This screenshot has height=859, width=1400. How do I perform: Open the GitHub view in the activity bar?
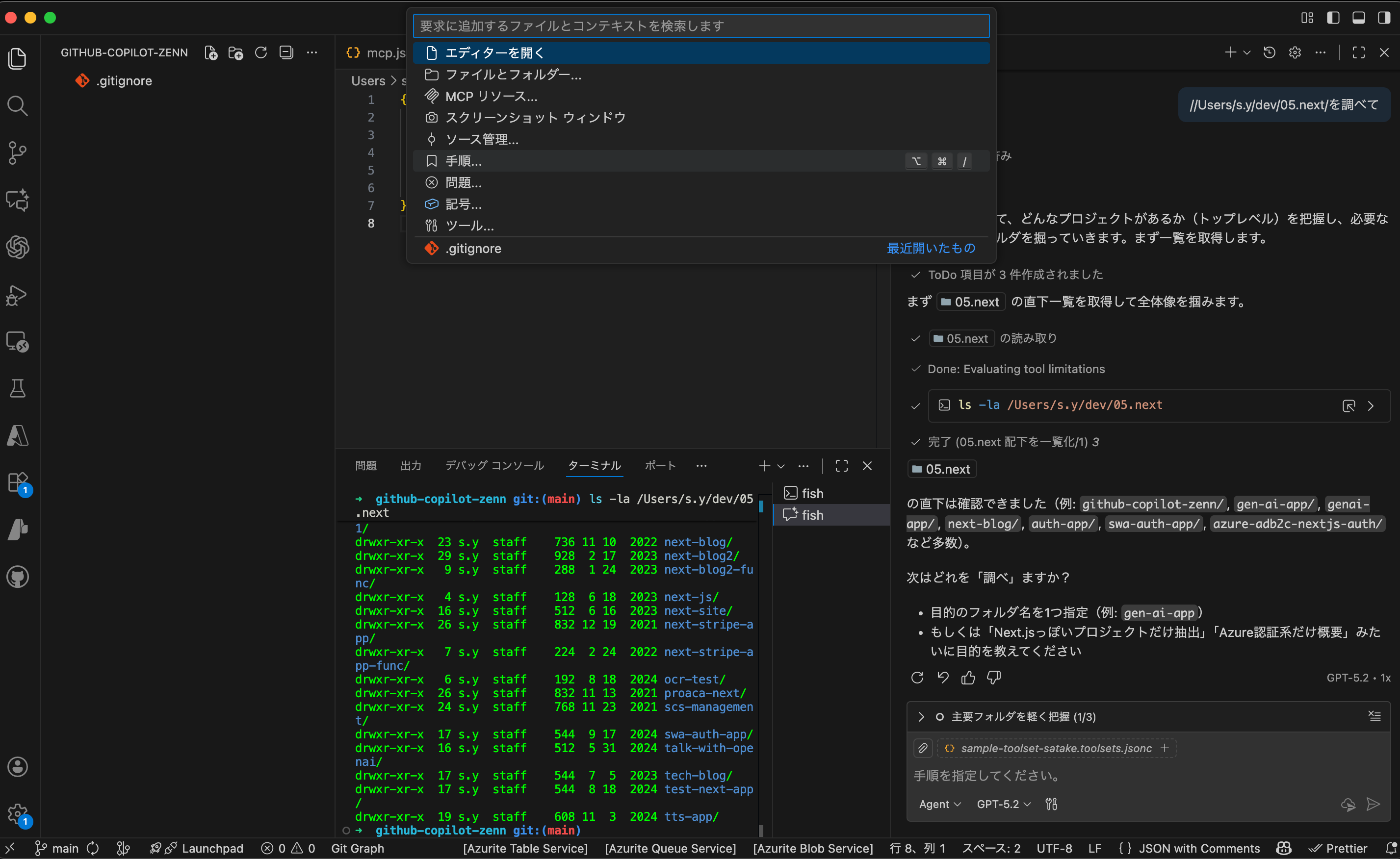coord(18,577)
